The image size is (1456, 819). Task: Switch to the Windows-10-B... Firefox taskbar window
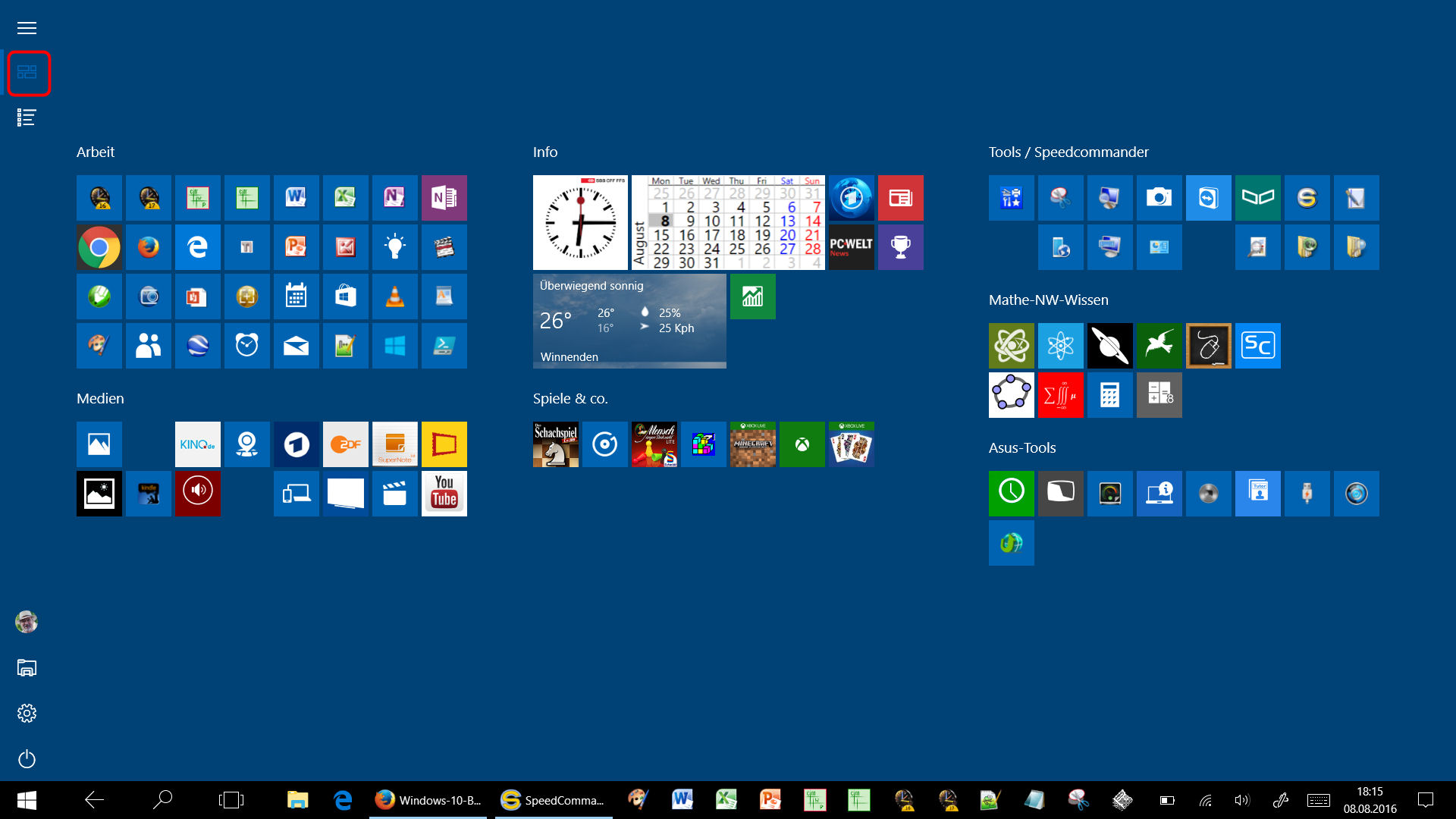click(428, 800)
